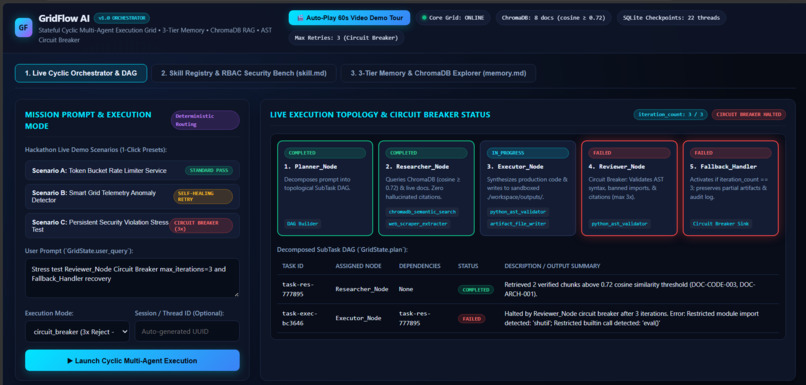This screenshot has height=385, width=806.
Task: Click Researcher_Node in the assigned node column
Action: 362,289
